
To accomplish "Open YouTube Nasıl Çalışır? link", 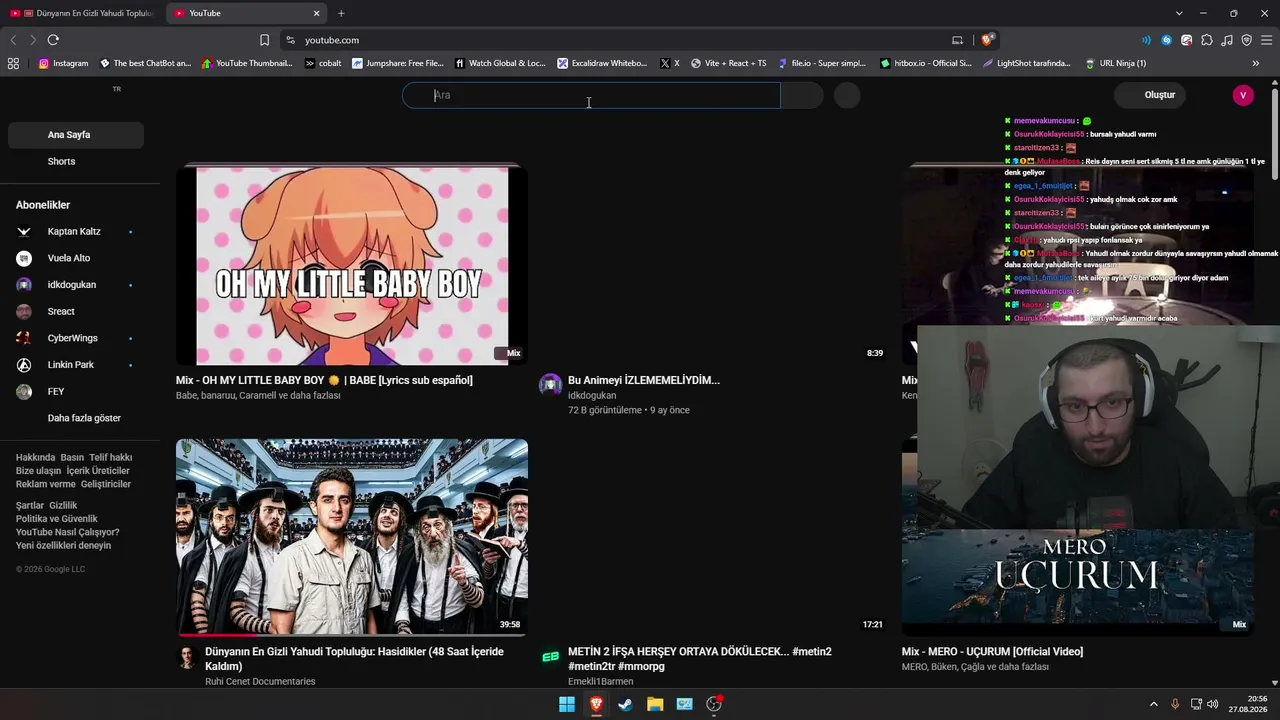I will pyautogui.click(x=67, y=532).
